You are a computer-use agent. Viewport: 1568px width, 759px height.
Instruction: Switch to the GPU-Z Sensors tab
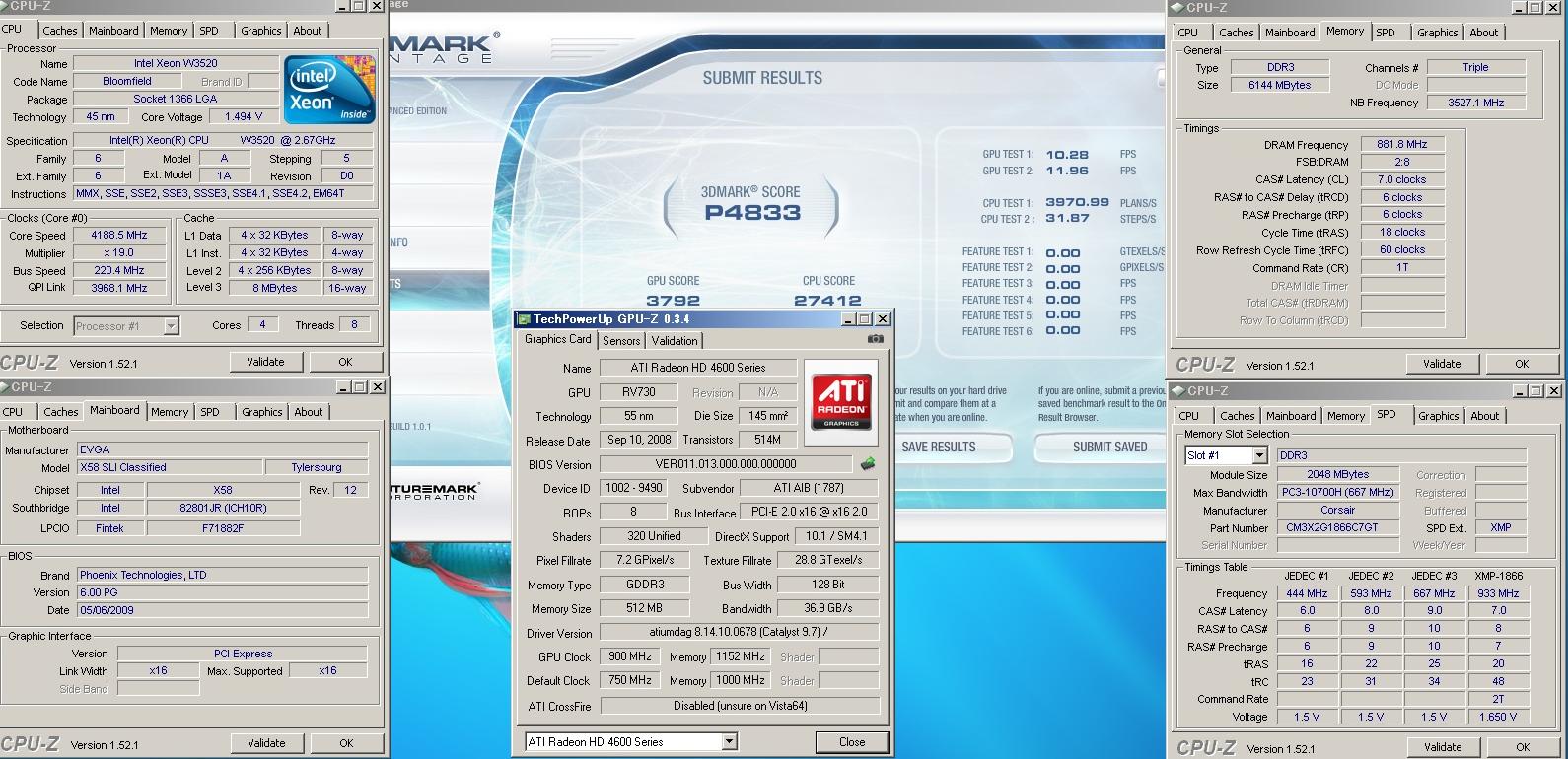[x=621, y=341]
